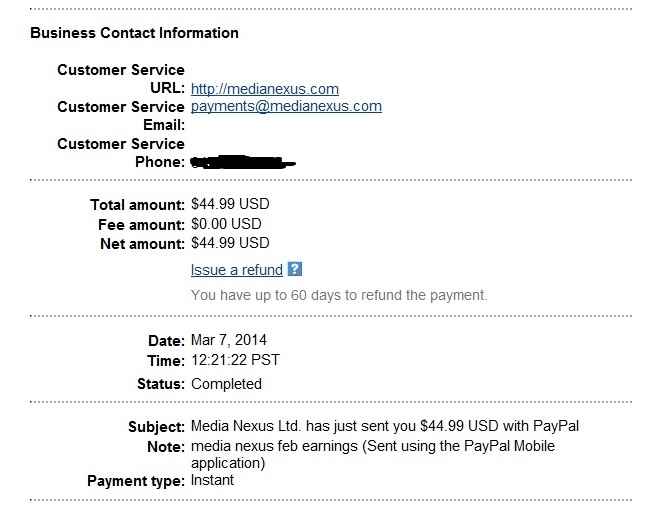Open the http://medianexus.com link
This screenshot has width=657, height=519.
click(265, 89)
